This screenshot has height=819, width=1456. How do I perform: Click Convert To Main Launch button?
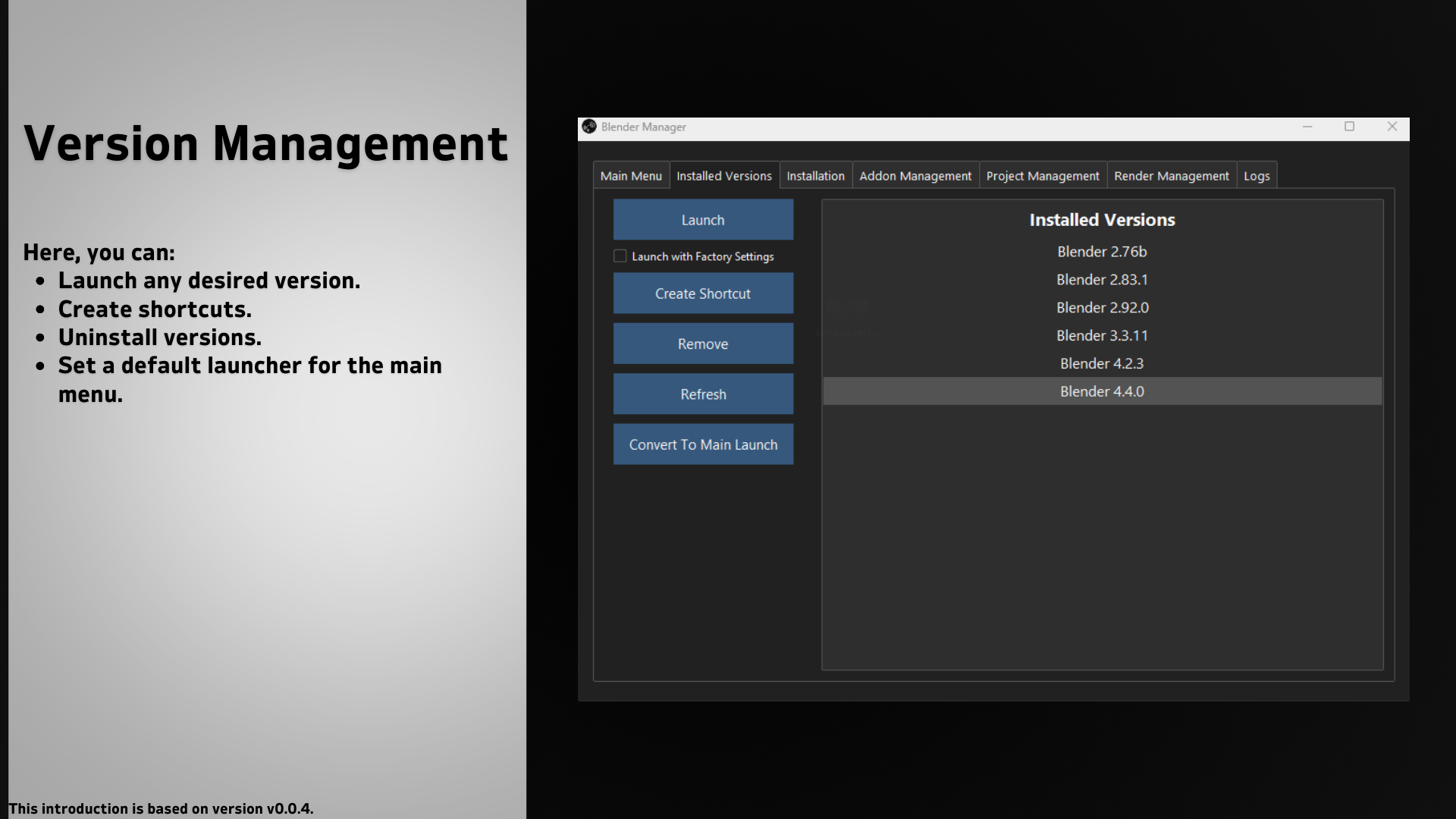[703, 445]
